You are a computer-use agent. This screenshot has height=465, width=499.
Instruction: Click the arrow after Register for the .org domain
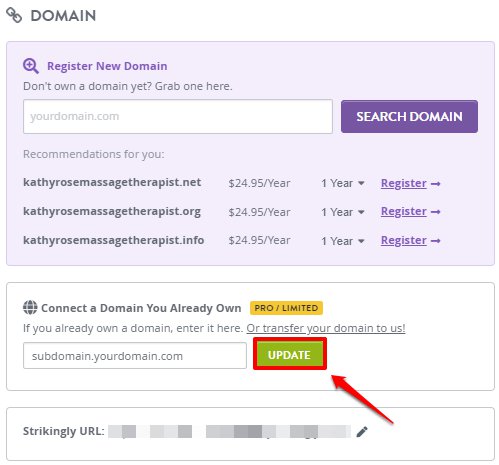point(436,212)
